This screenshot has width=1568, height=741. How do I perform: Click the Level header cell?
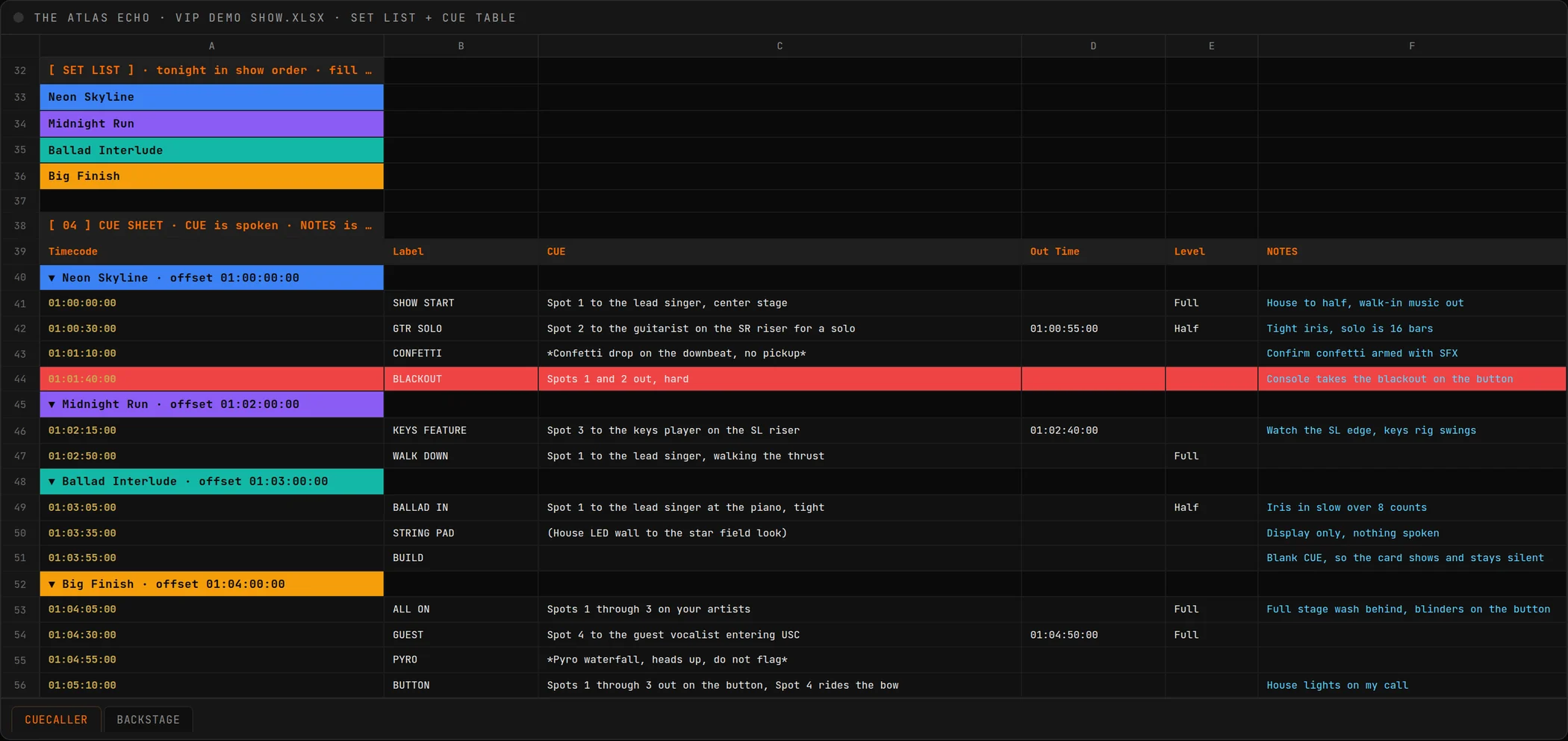tap(1211, 252)
